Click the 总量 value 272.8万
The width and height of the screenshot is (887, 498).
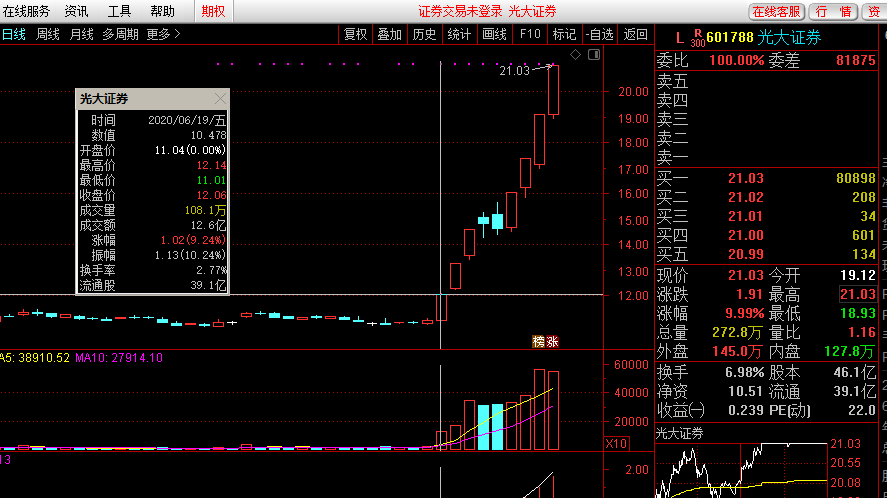[737, 333]
